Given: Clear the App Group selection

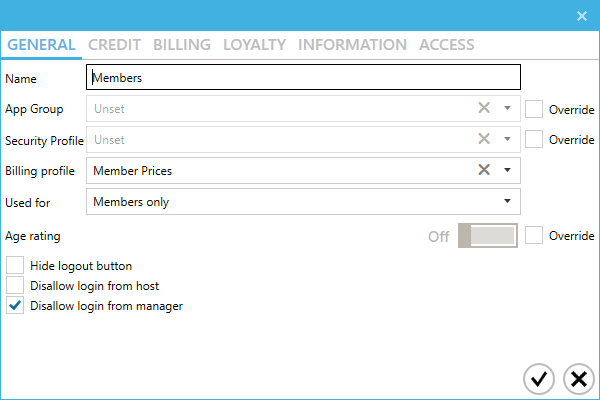Looking at the screenshot, I should 484,108.
